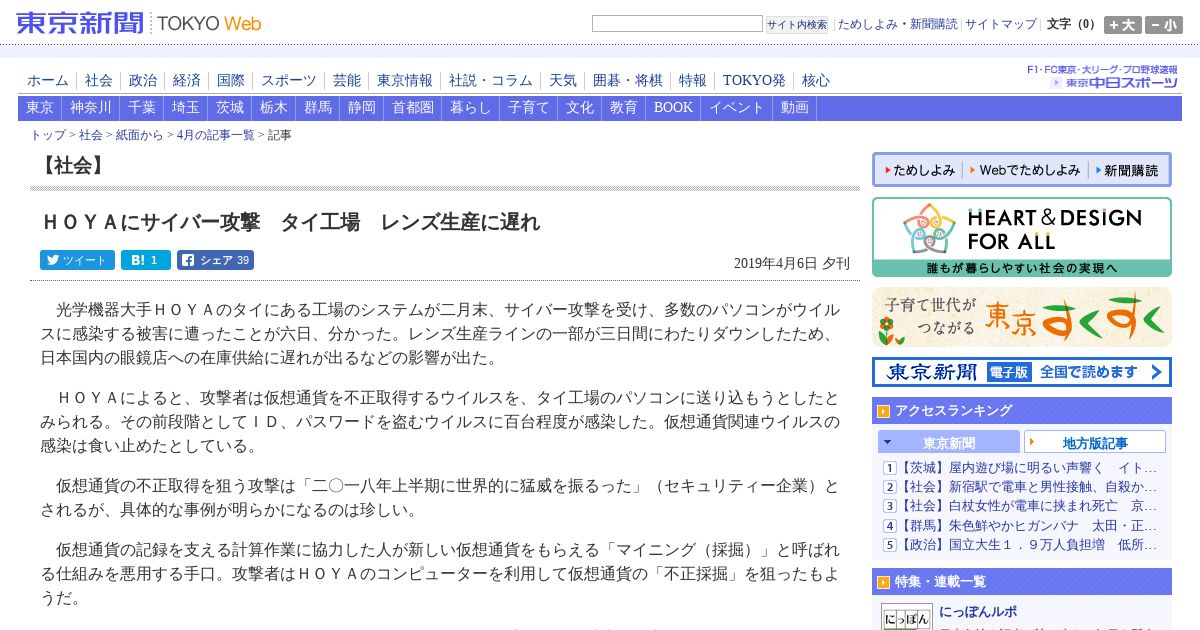The height and width of the screenshot is (630, 1200).
Task: Select 静岡 in regional navigation bar
Action: pos(362,108)
